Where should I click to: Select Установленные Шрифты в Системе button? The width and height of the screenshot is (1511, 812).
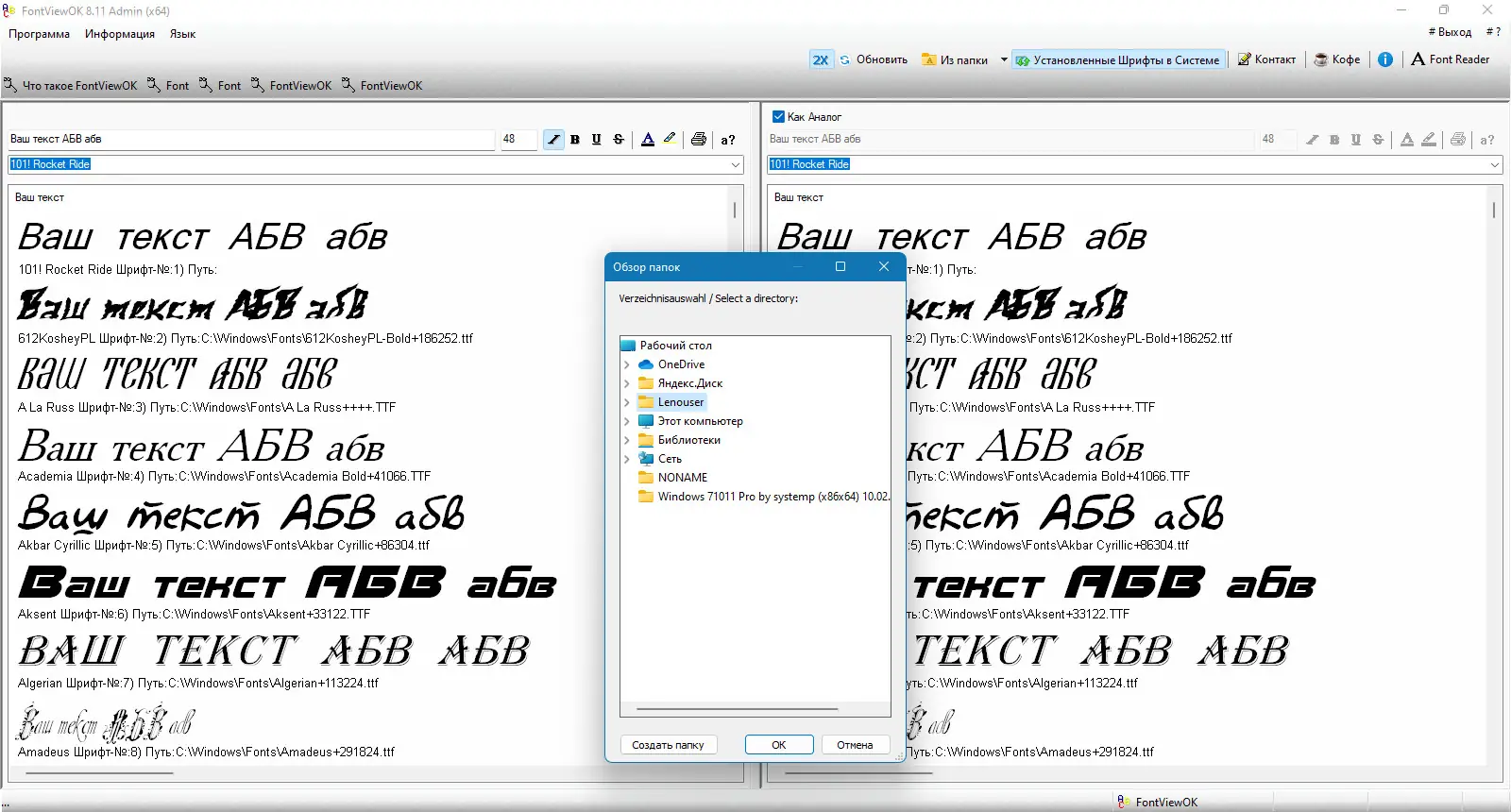click(1118, 59)
